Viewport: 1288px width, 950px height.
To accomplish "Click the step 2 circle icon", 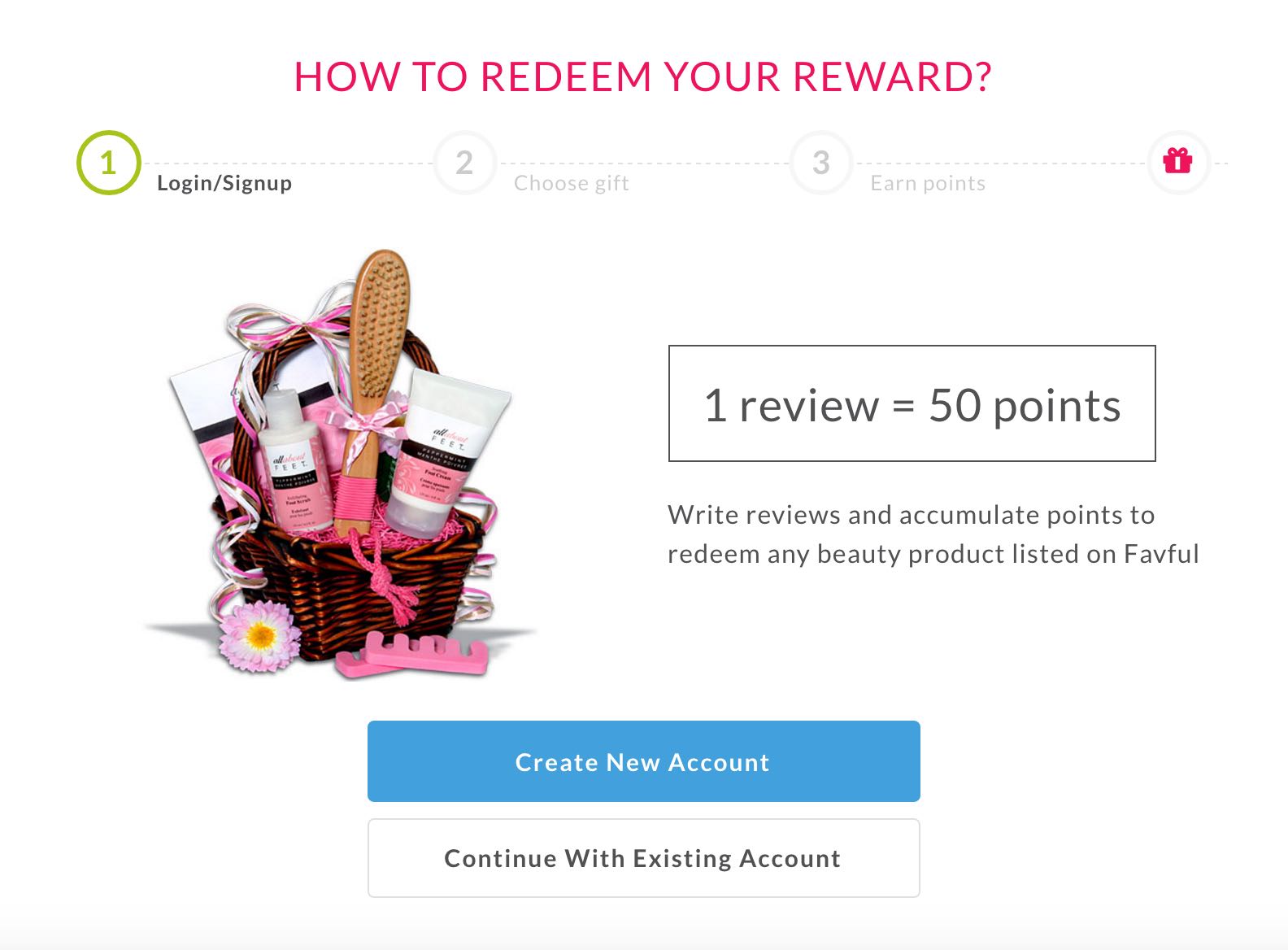I will [x=464, y=163].
